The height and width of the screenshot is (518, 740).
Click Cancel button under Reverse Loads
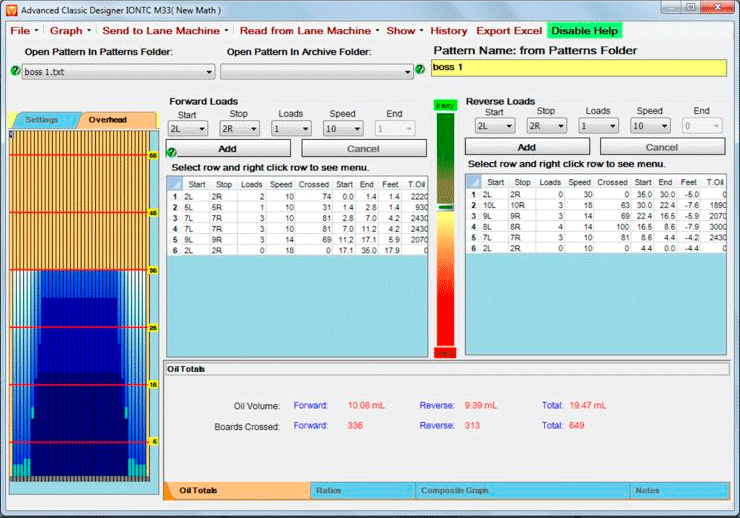[x=661, y=146]
